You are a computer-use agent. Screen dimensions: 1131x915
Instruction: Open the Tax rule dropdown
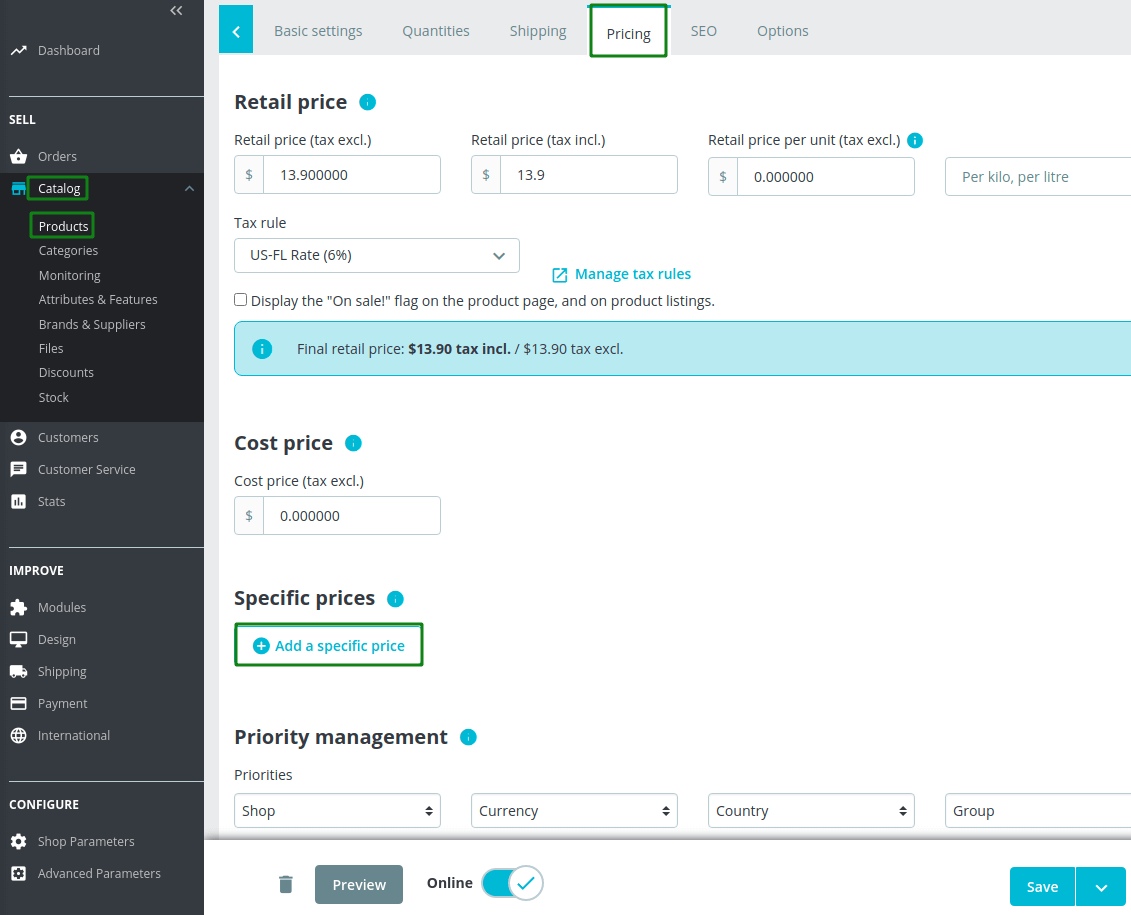coord(377,256)
